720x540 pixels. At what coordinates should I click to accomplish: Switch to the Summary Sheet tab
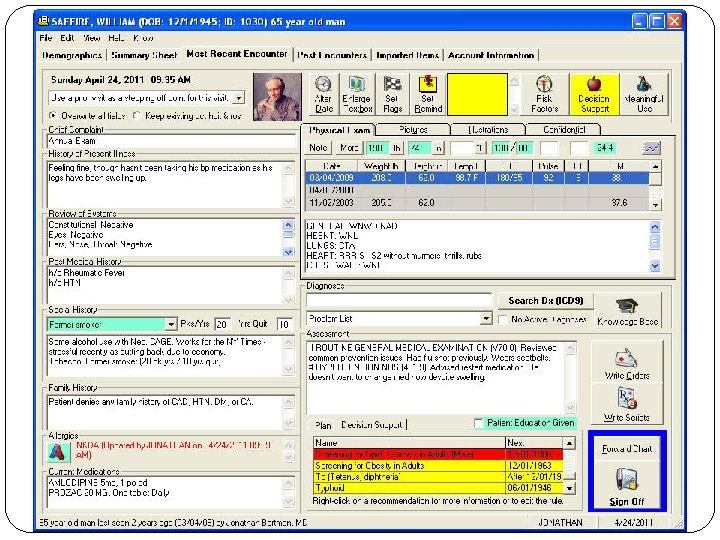[144, 55]
